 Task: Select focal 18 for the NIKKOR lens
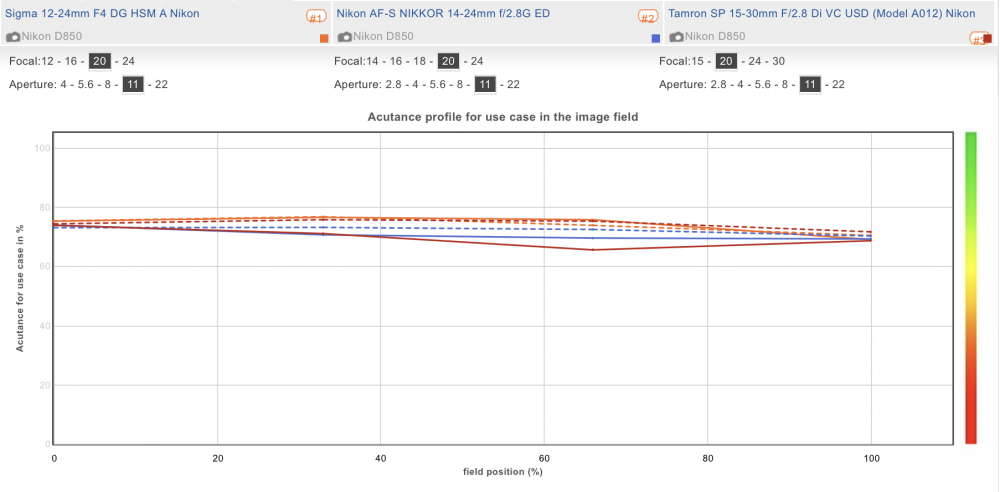422,62
